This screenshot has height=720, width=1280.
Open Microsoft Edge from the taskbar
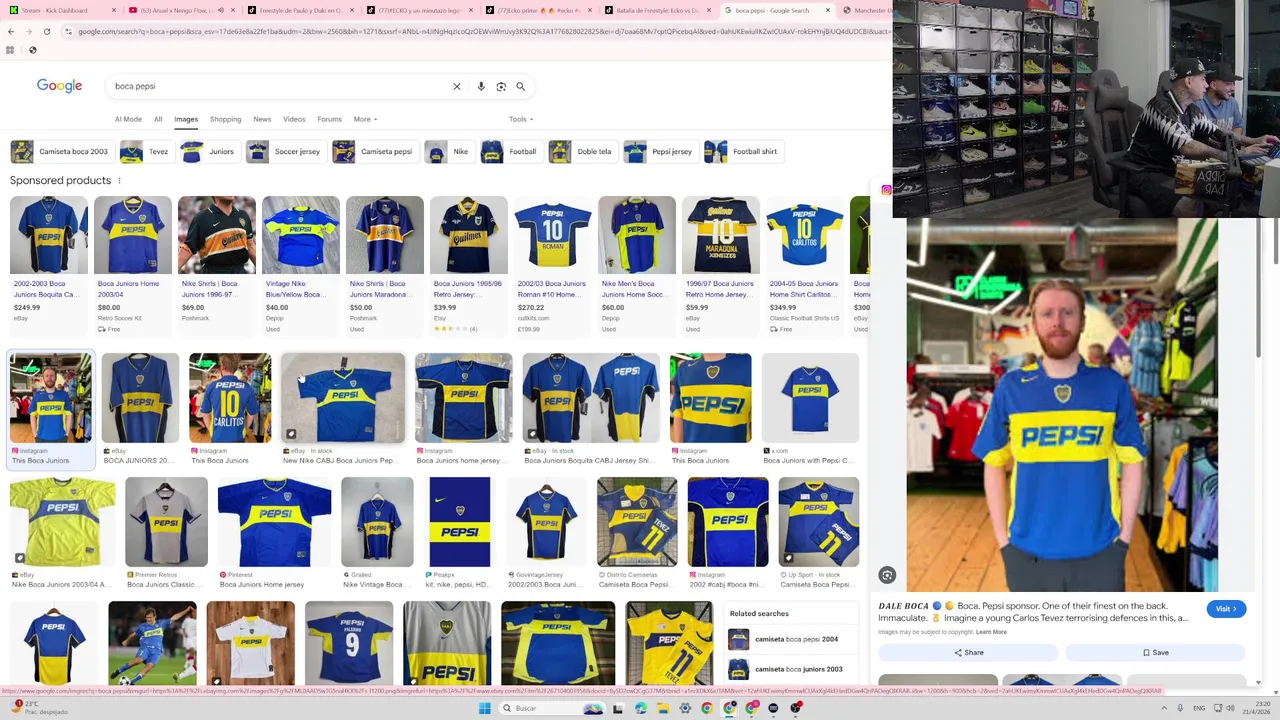640,708
